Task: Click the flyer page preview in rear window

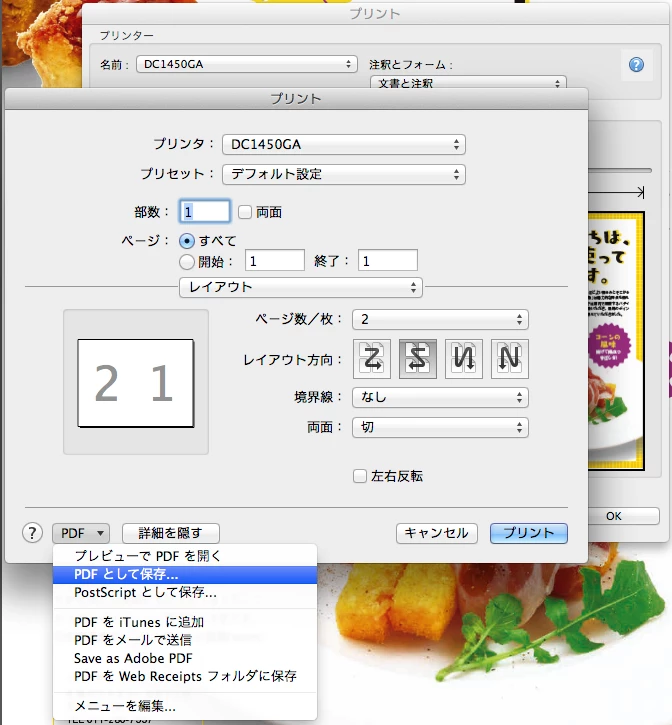Action: [x=616, y=341]
